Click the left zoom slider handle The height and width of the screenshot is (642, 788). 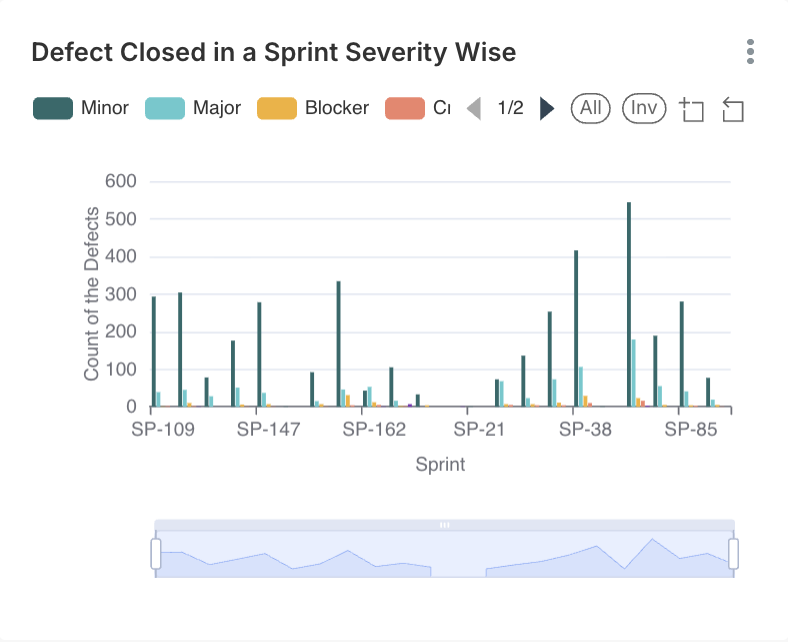tap(156, 553)
